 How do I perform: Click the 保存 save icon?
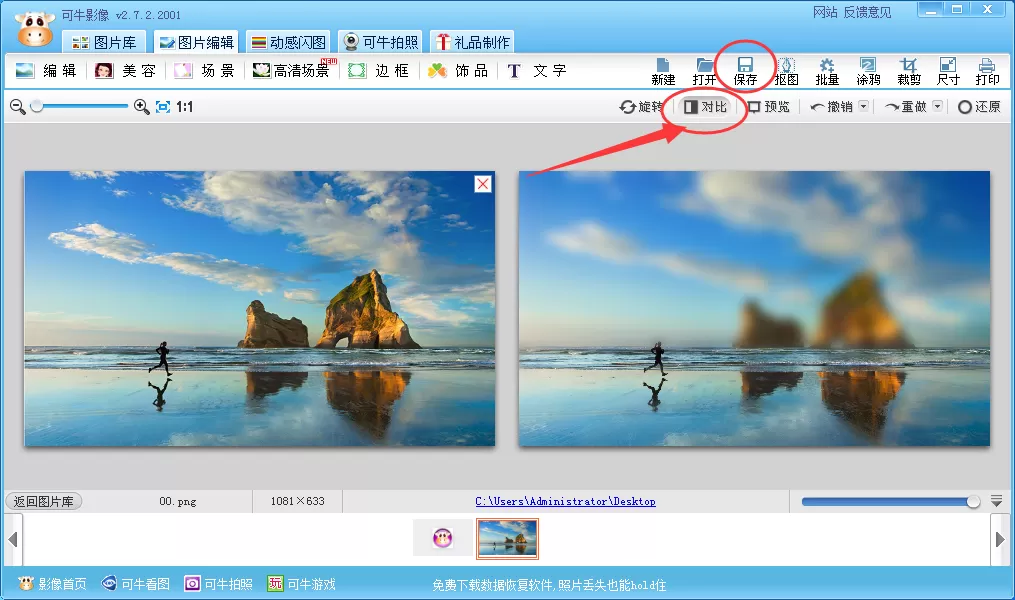click(745, 72)
